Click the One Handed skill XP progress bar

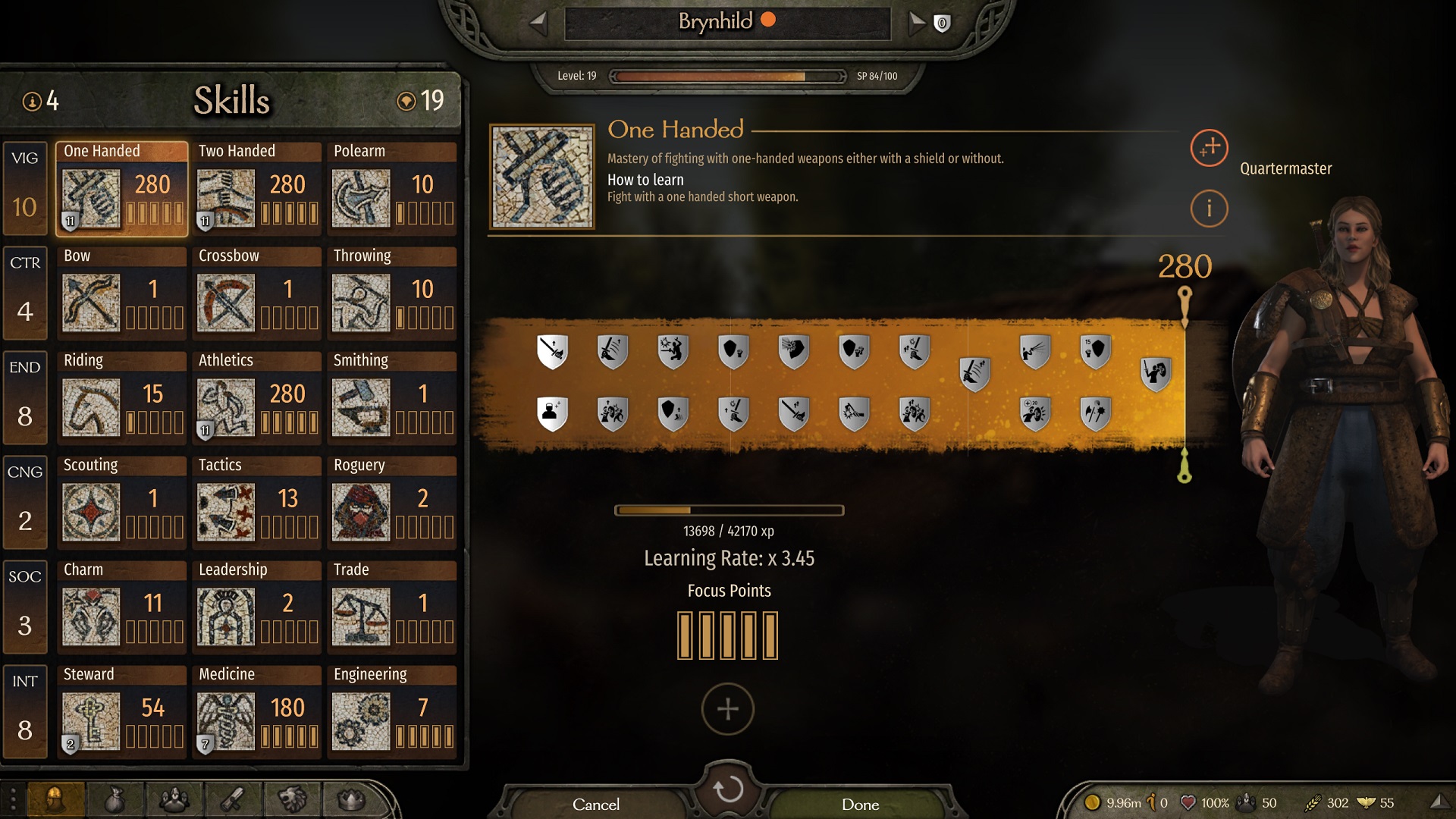tap(729, 510)
